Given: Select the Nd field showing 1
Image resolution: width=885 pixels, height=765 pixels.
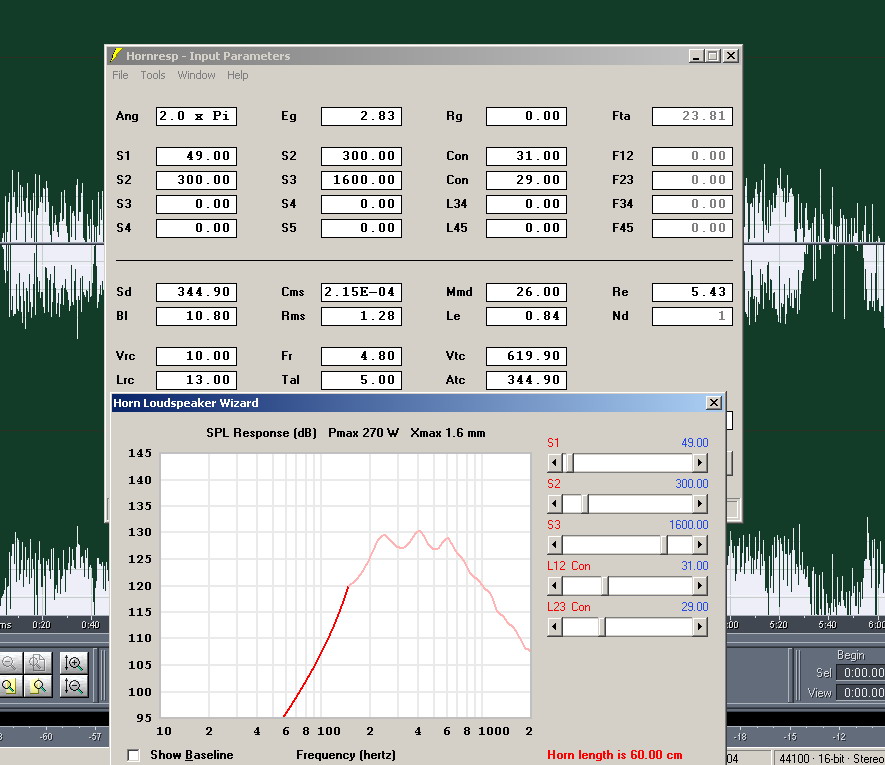Looking at the screenshot, I should 692,316.
